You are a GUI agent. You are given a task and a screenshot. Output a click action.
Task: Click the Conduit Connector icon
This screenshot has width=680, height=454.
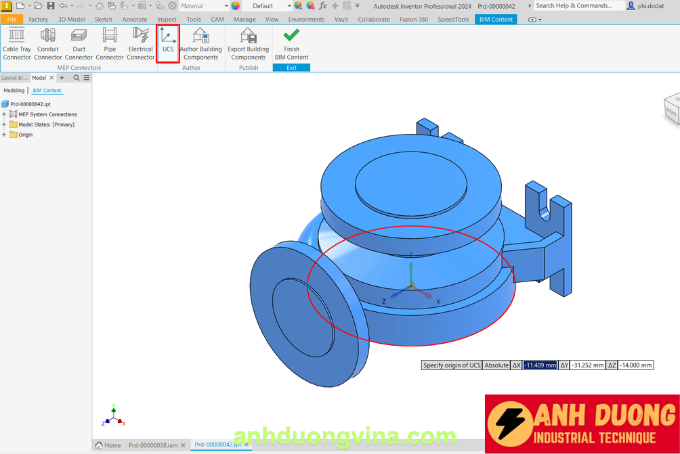[47, 44]
